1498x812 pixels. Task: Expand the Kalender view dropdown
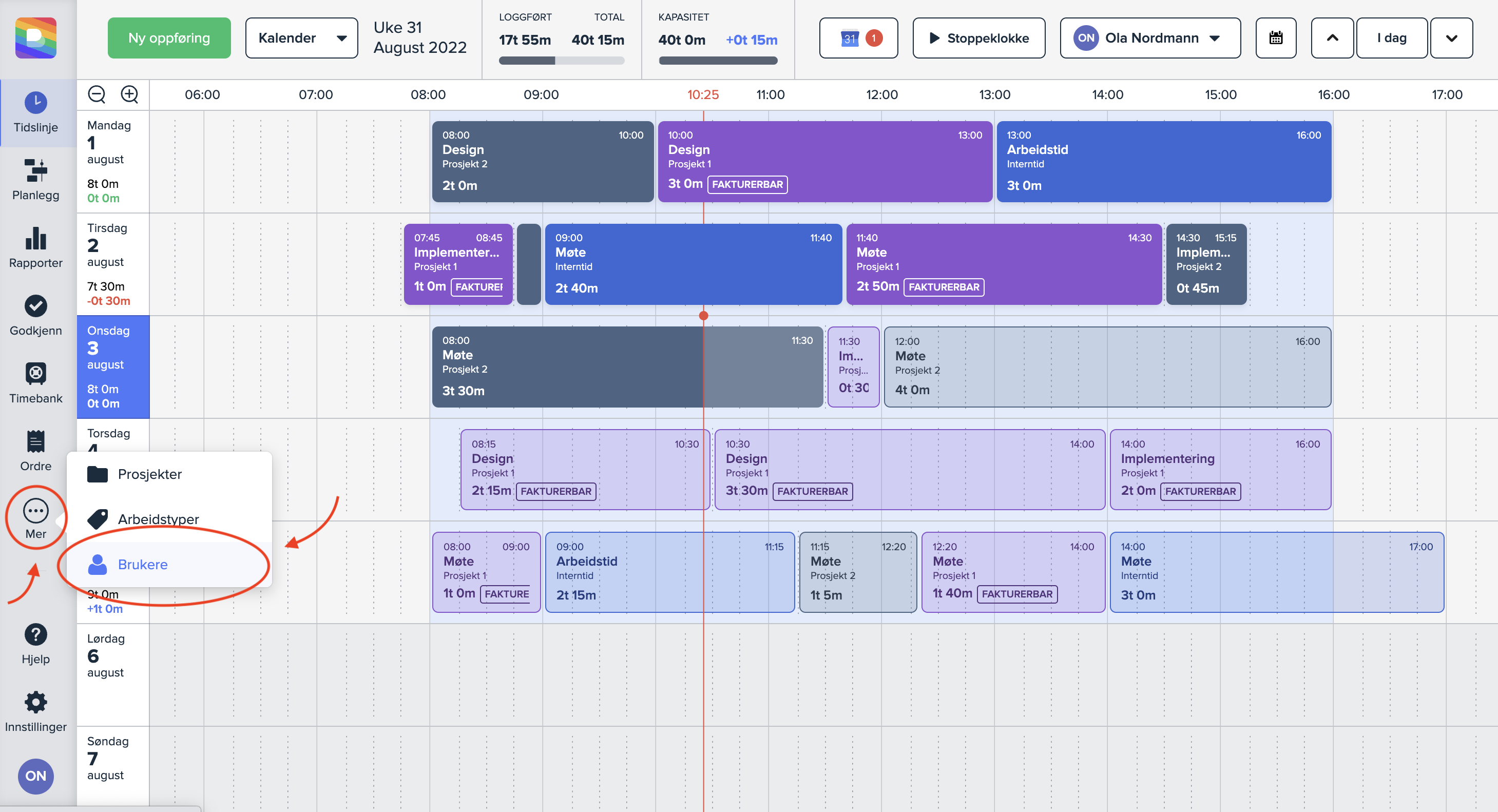[301, 38]
